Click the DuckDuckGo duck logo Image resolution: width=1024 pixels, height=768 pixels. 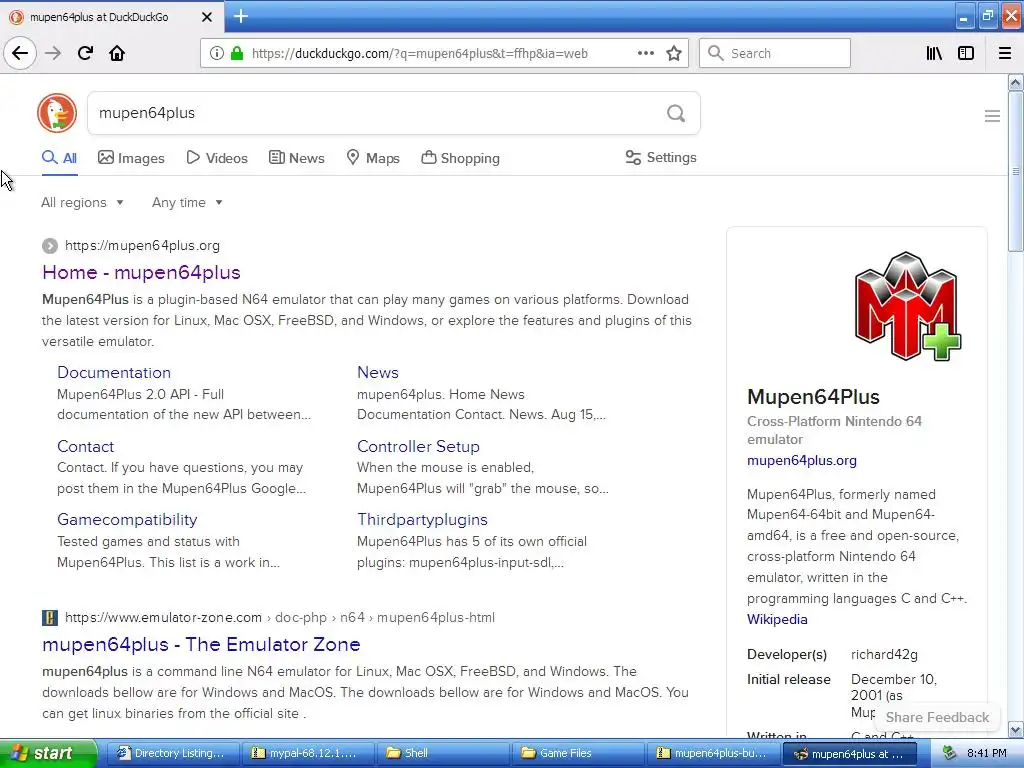[x=57, y=113]
